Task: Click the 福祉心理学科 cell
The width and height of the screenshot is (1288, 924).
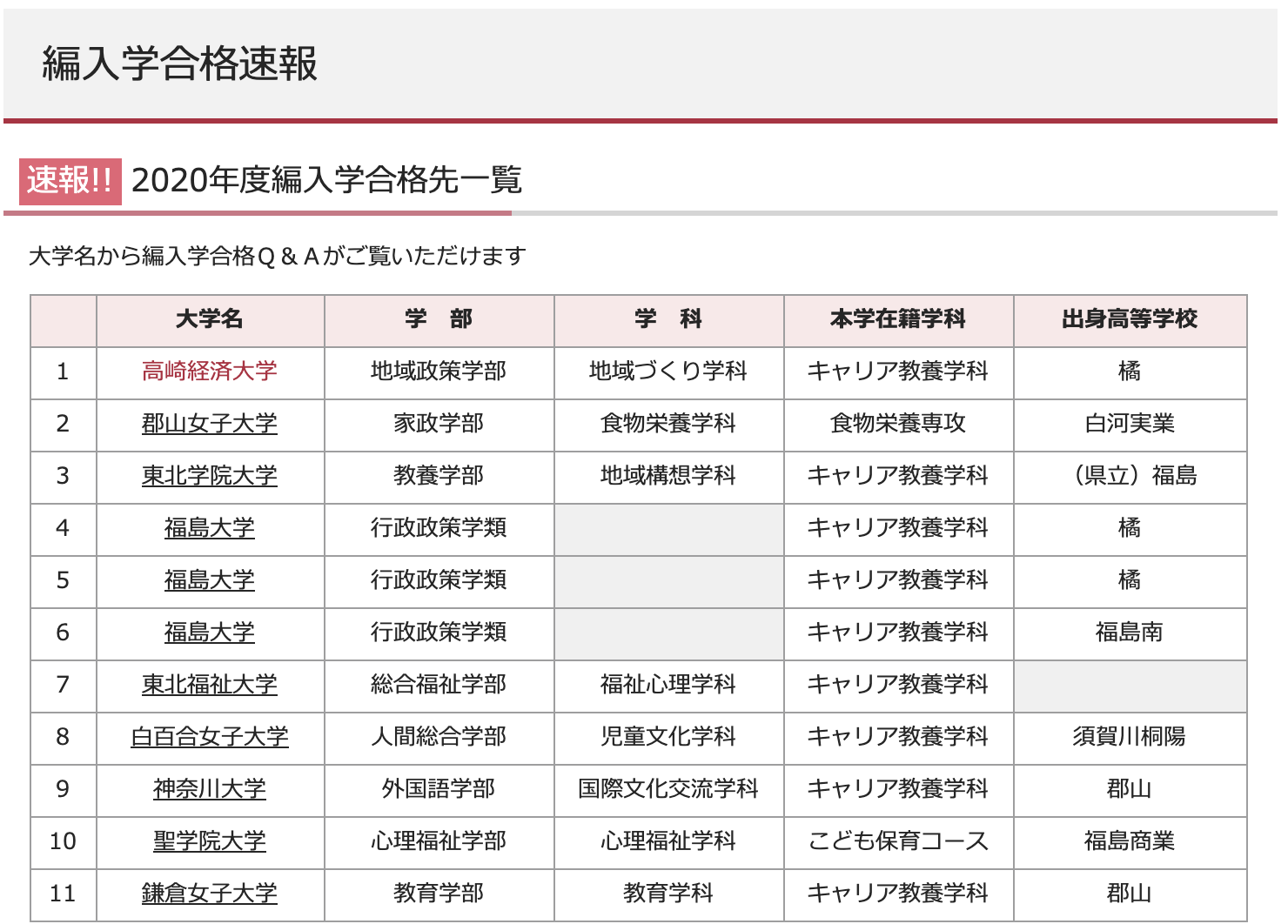Action: pos(668,685)
